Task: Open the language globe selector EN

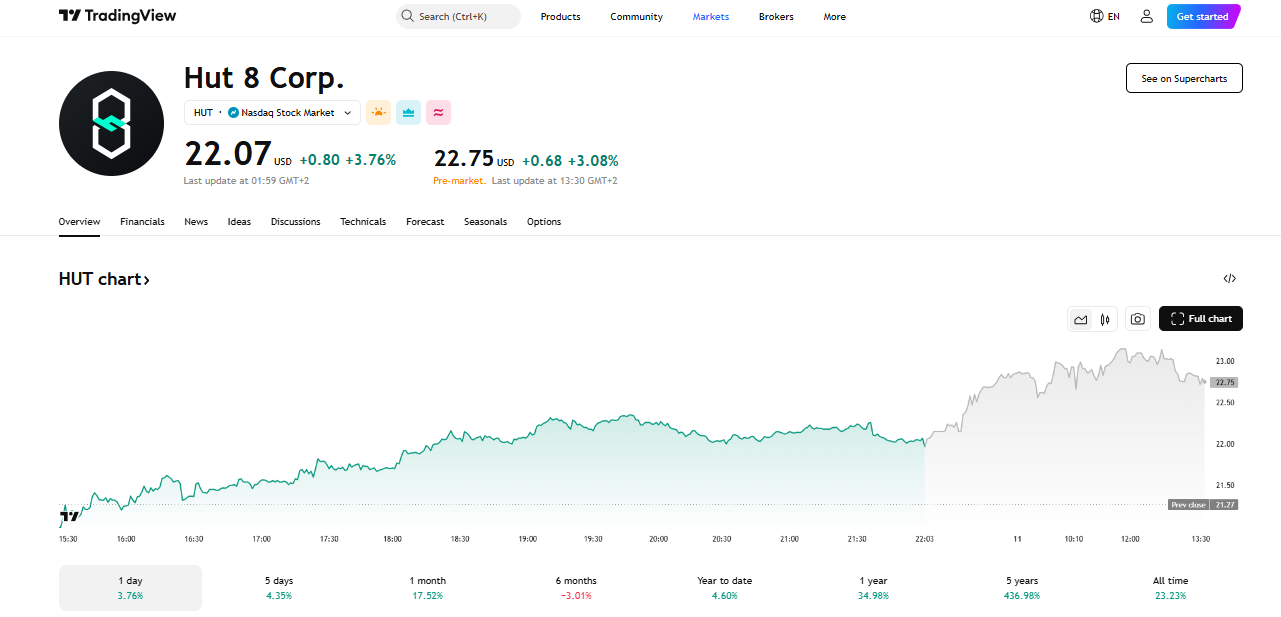Action: click(x=1105, y=16)
